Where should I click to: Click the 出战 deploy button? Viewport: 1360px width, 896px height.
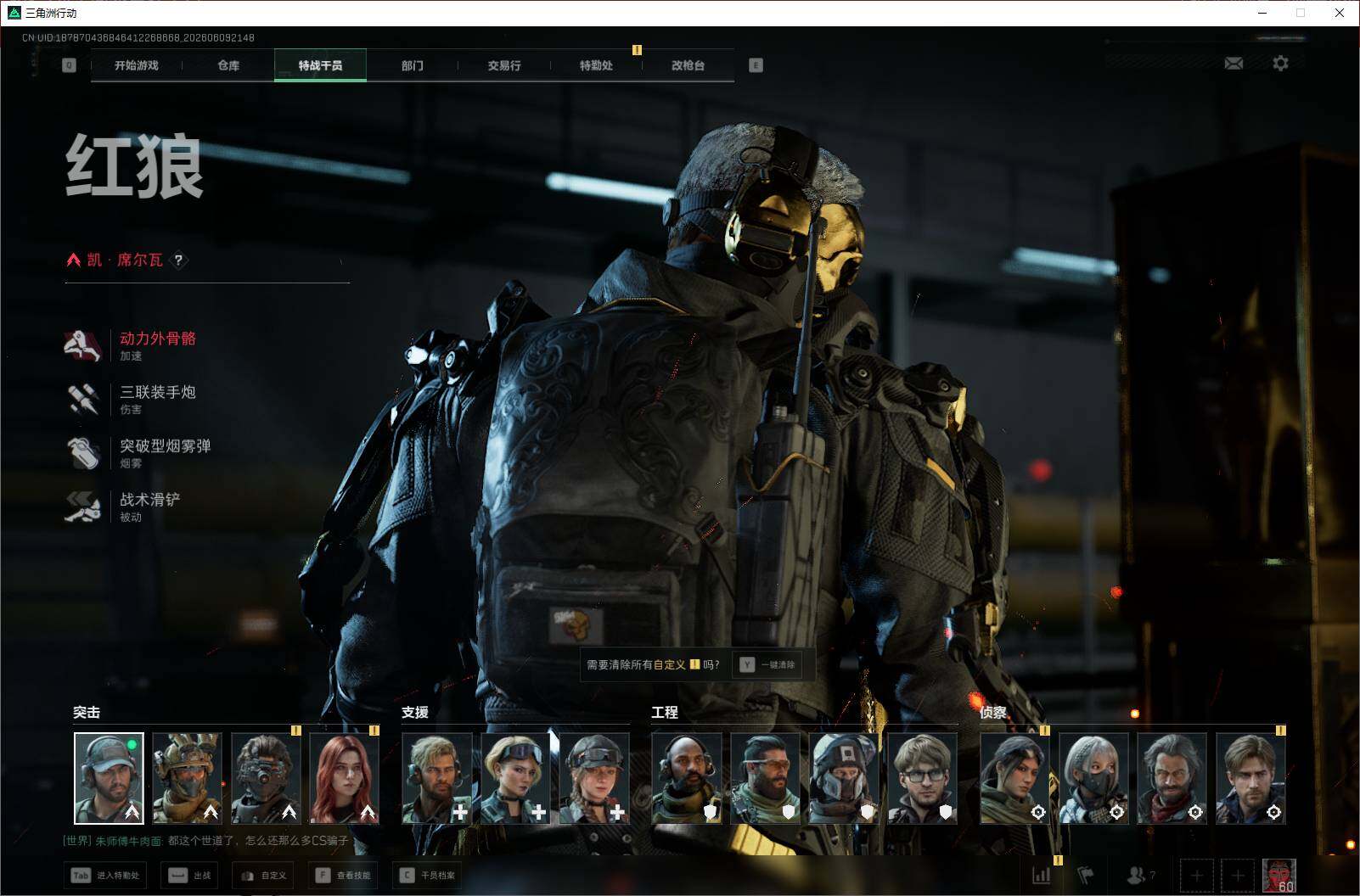point(189,875)
